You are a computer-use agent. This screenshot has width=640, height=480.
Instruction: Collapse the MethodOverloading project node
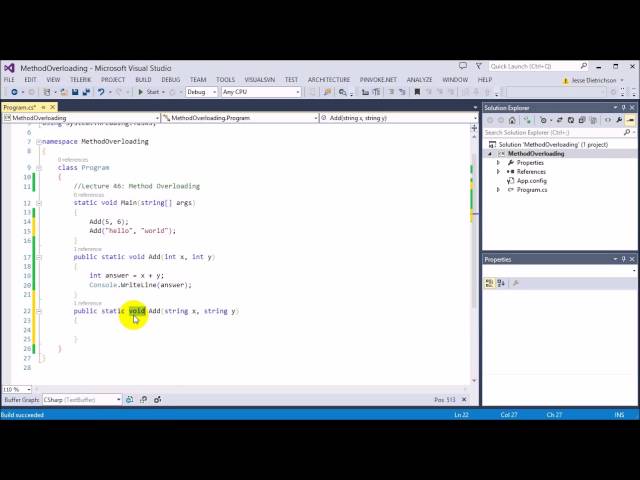[490, 154]
